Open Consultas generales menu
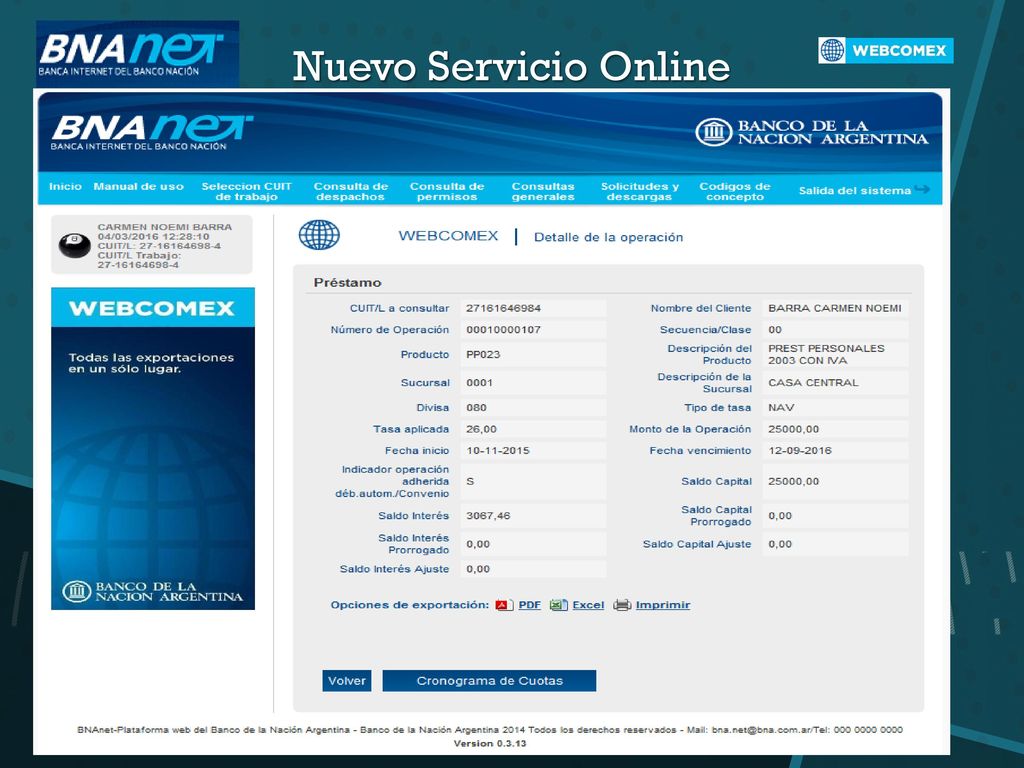Screen dimensions: 1024x768 click(x=543, y=191)
